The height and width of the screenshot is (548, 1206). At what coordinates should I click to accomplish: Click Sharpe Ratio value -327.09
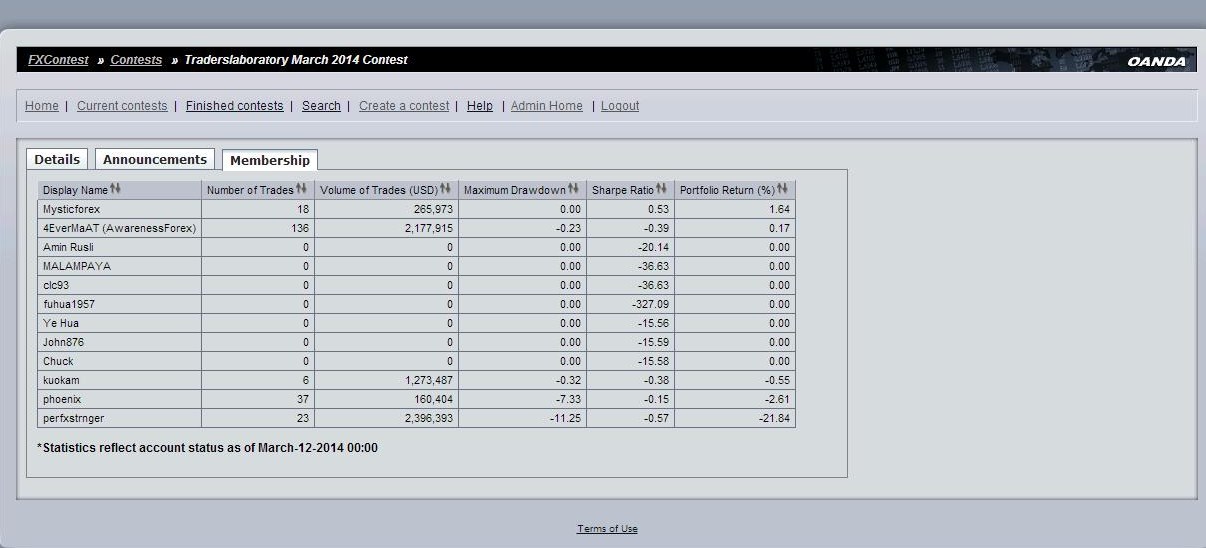651,304
